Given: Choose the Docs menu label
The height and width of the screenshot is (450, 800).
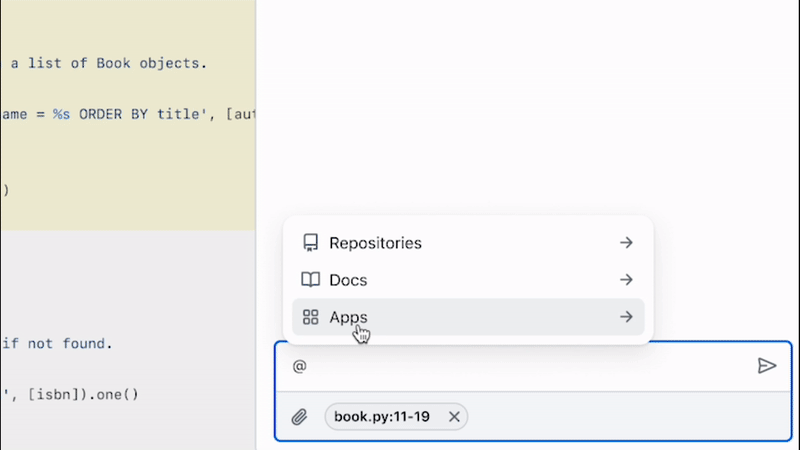Looking at the screenshot, I should (348, 280).
